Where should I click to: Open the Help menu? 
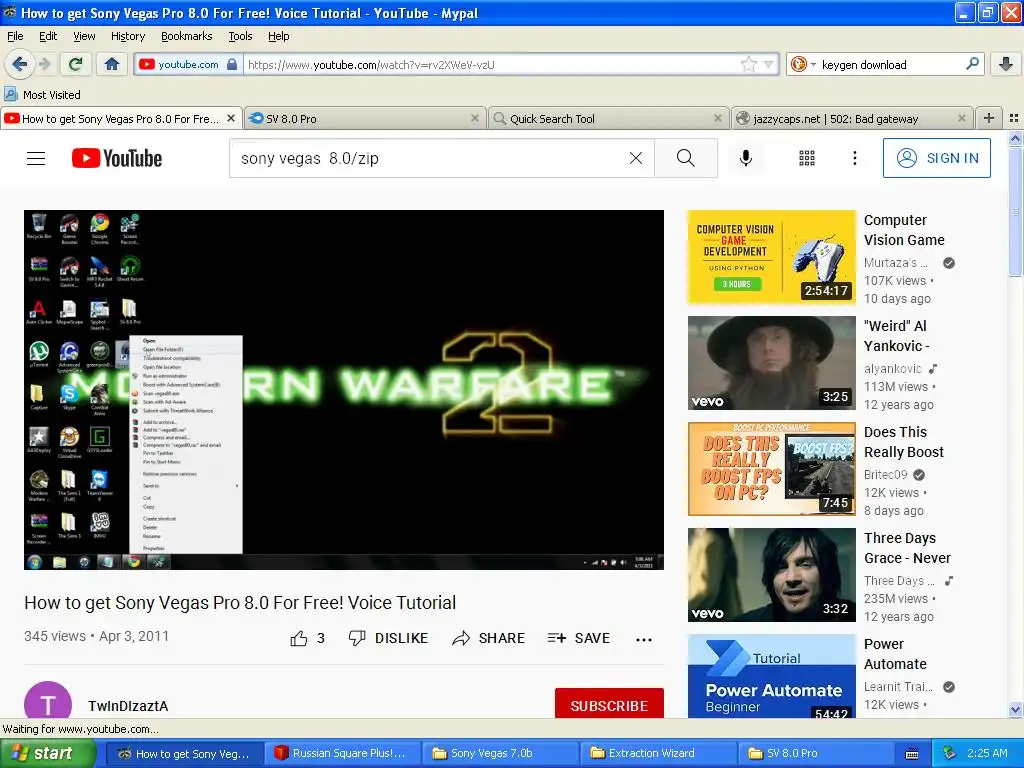tap(279, 36)
